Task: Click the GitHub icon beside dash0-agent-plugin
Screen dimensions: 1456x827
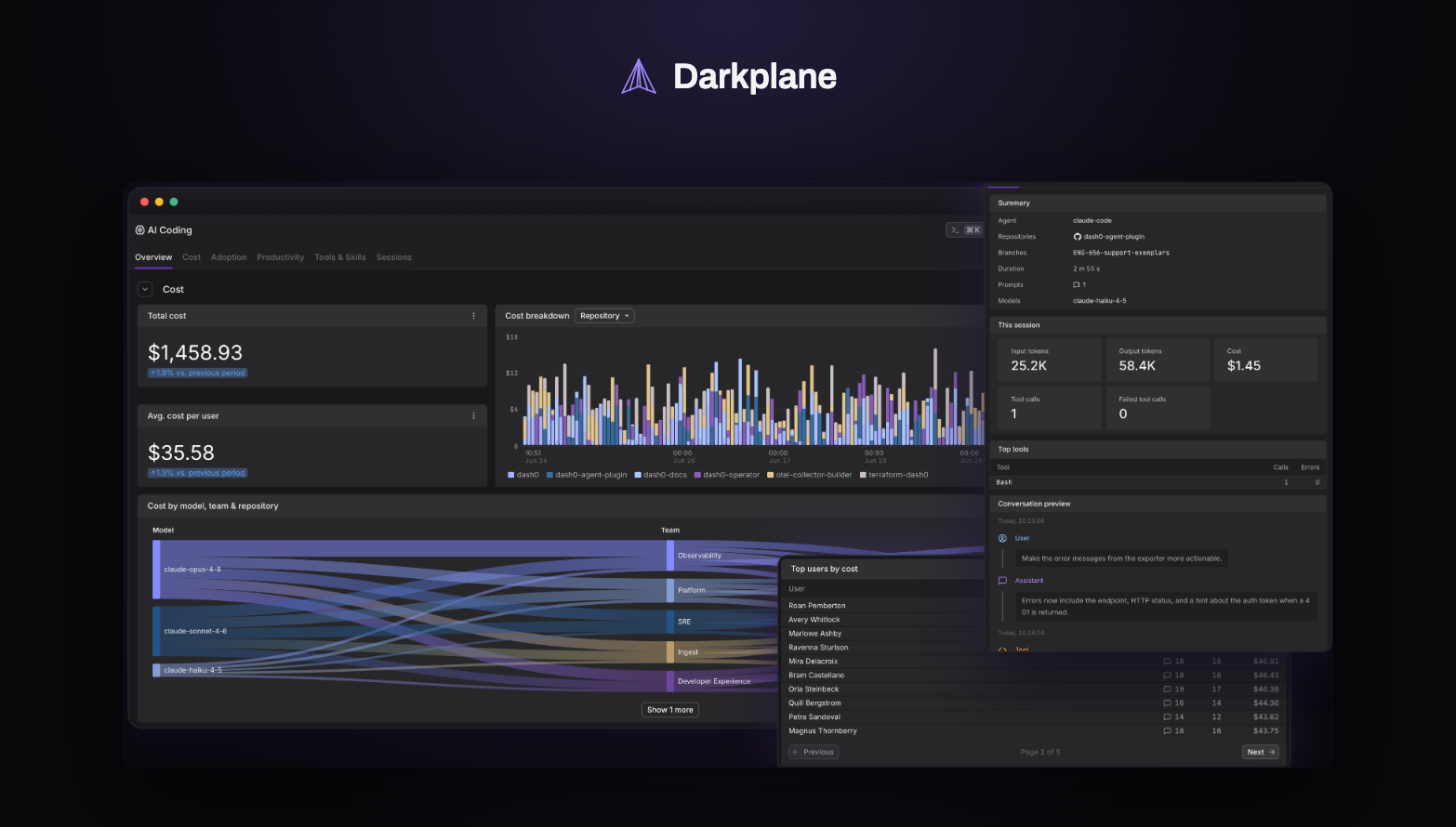Action: tap(1078, 237)
